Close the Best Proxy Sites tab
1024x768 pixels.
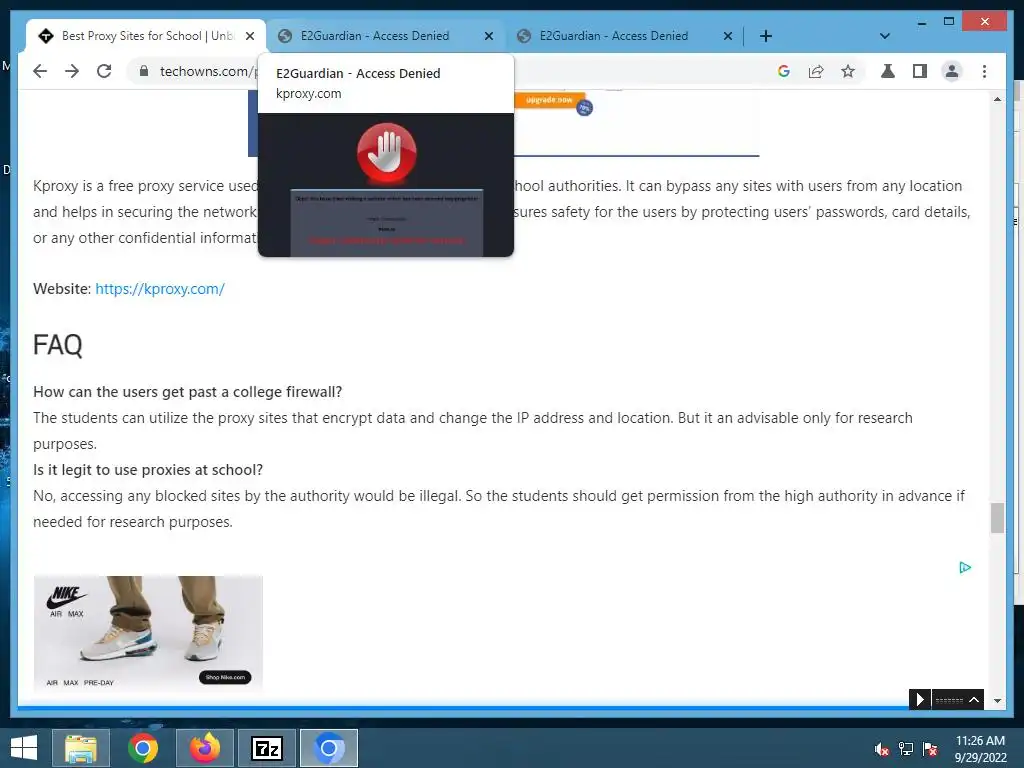249,36
